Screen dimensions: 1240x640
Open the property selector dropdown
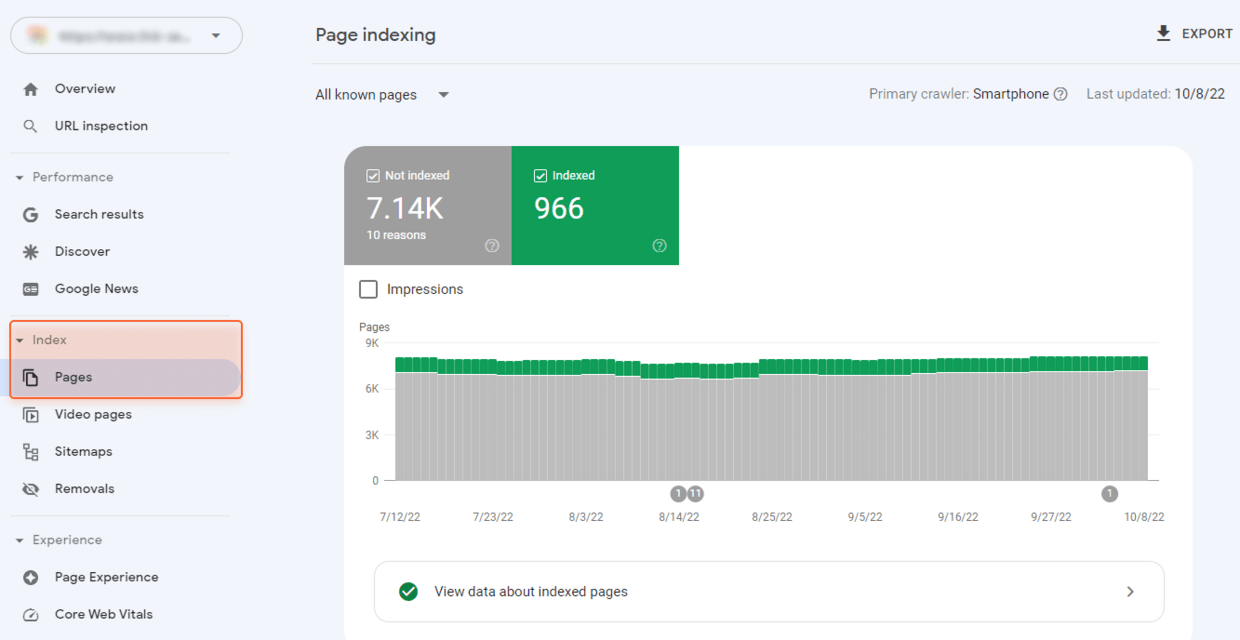(x=215, y=35)
